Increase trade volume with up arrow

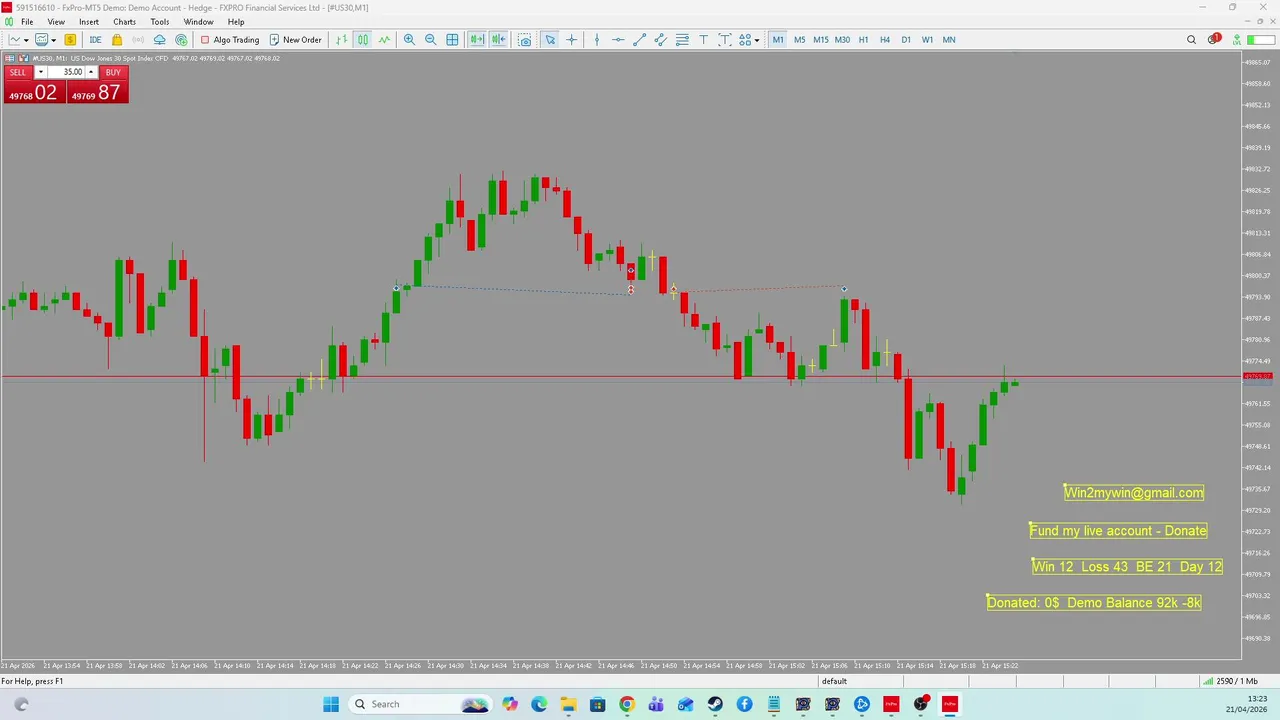pyautogui.click(x=91, y=72)
